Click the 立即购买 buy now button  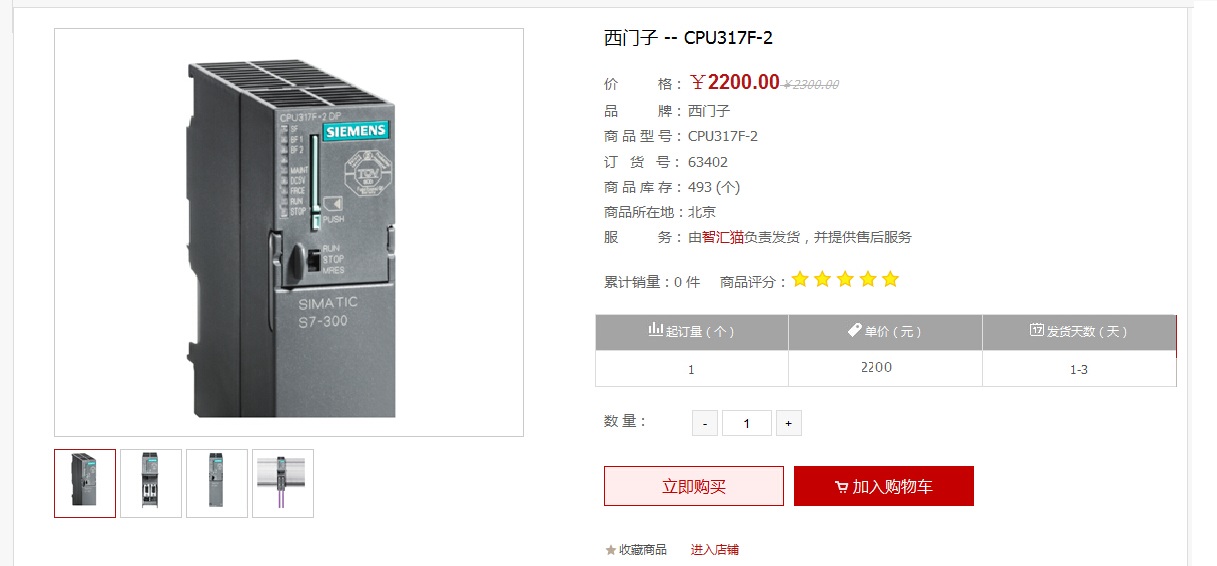pyautogui.click(x=694, y=486)
